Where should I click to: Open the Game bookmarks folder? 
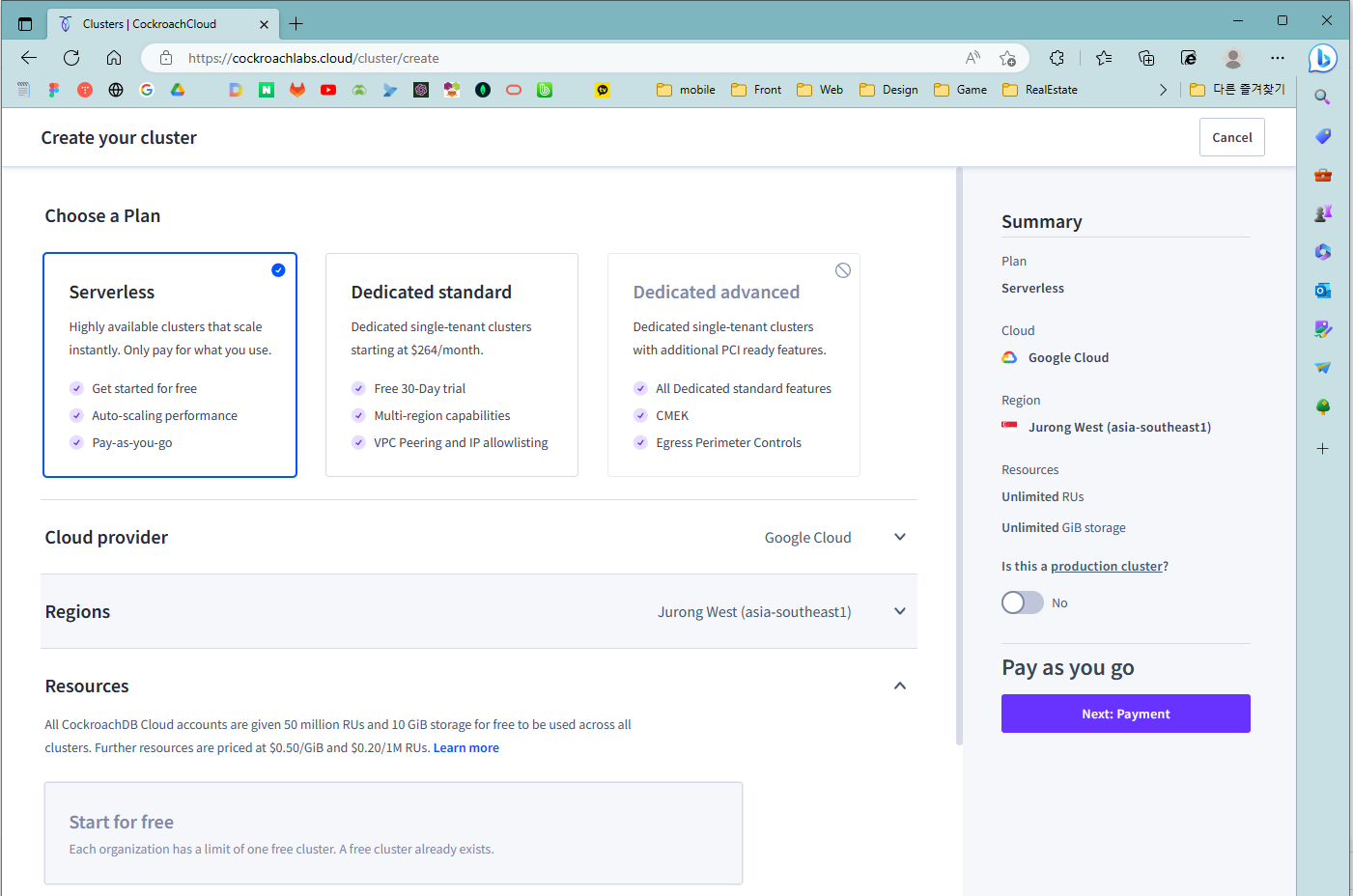point(960,90)
